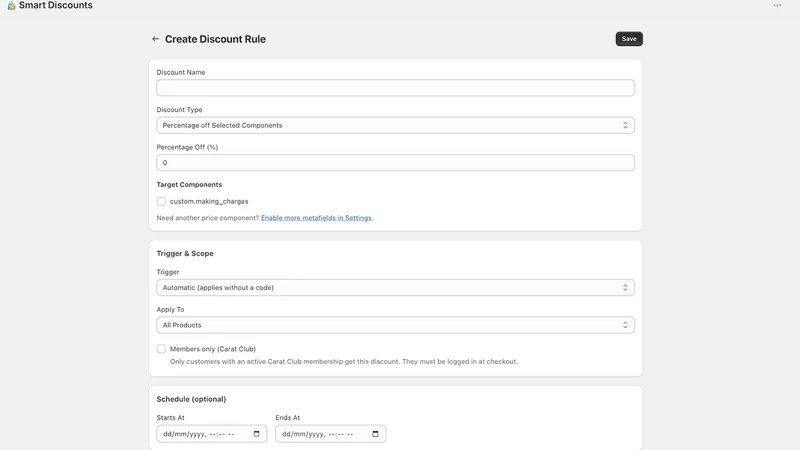This screenshot has height=450, width=800.
Task: Click into the Discount Name field
Action: pos(395,88)
